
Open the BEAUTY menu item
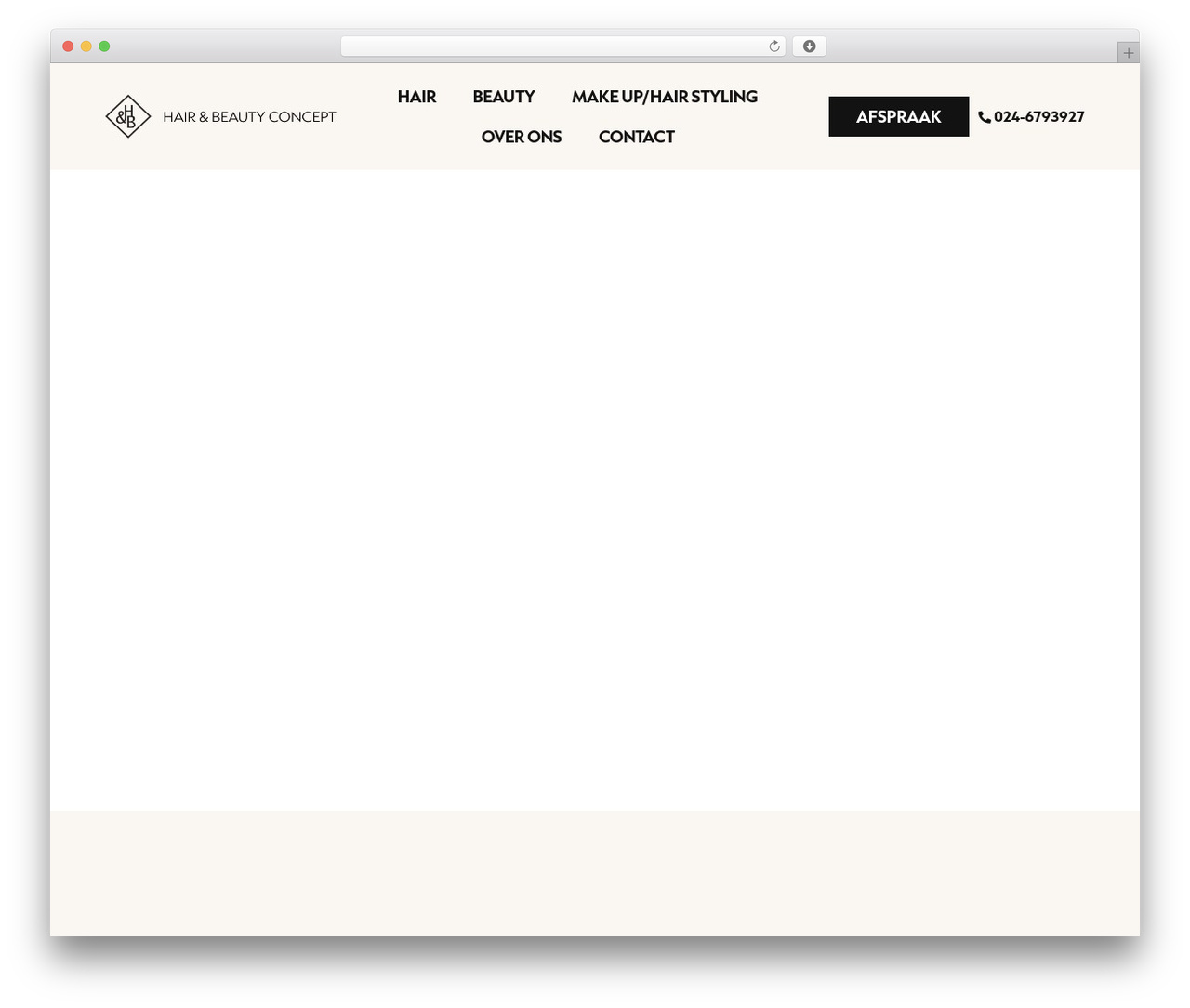tap(504, 97)
